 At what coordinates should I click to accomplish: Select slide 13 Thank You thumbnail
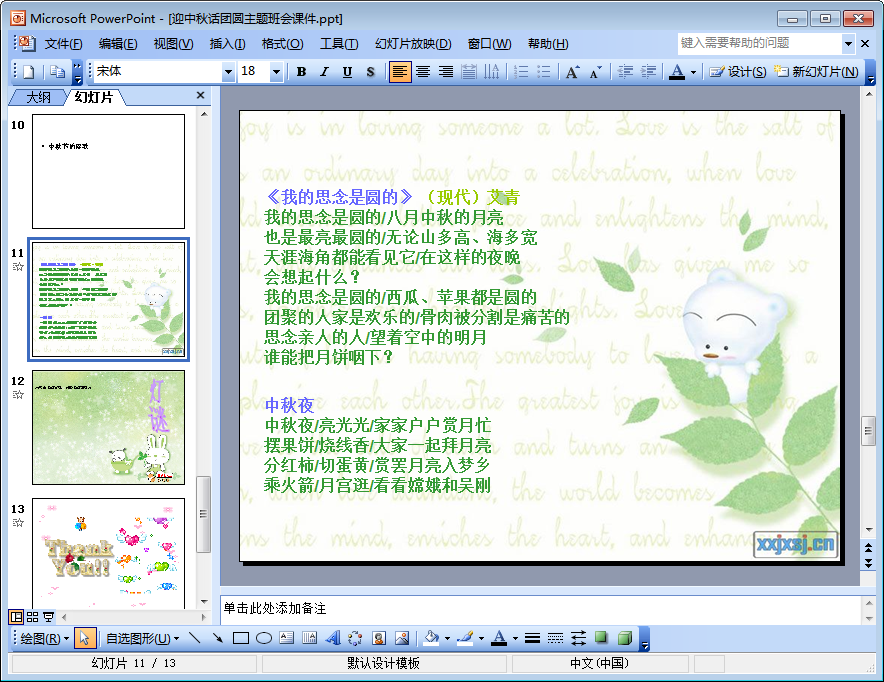click(x=108, y=553)
